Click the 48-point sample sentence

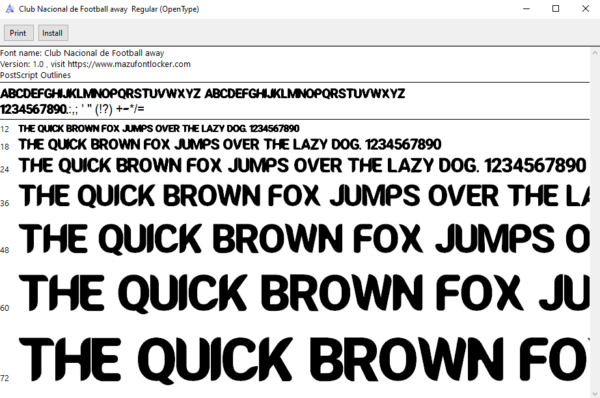point(304,239)
